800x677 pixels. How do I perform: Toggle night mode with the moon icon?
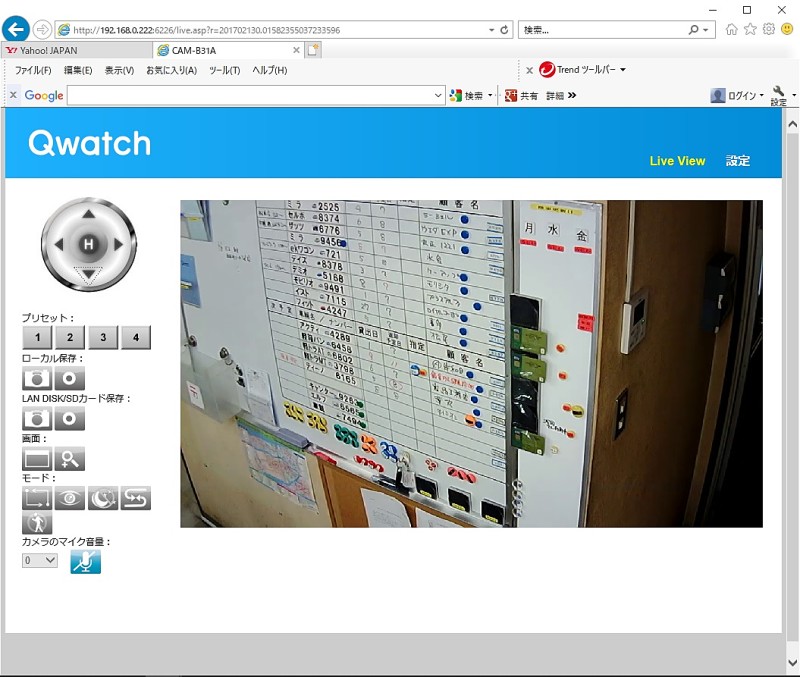click(x=103, y=497)
